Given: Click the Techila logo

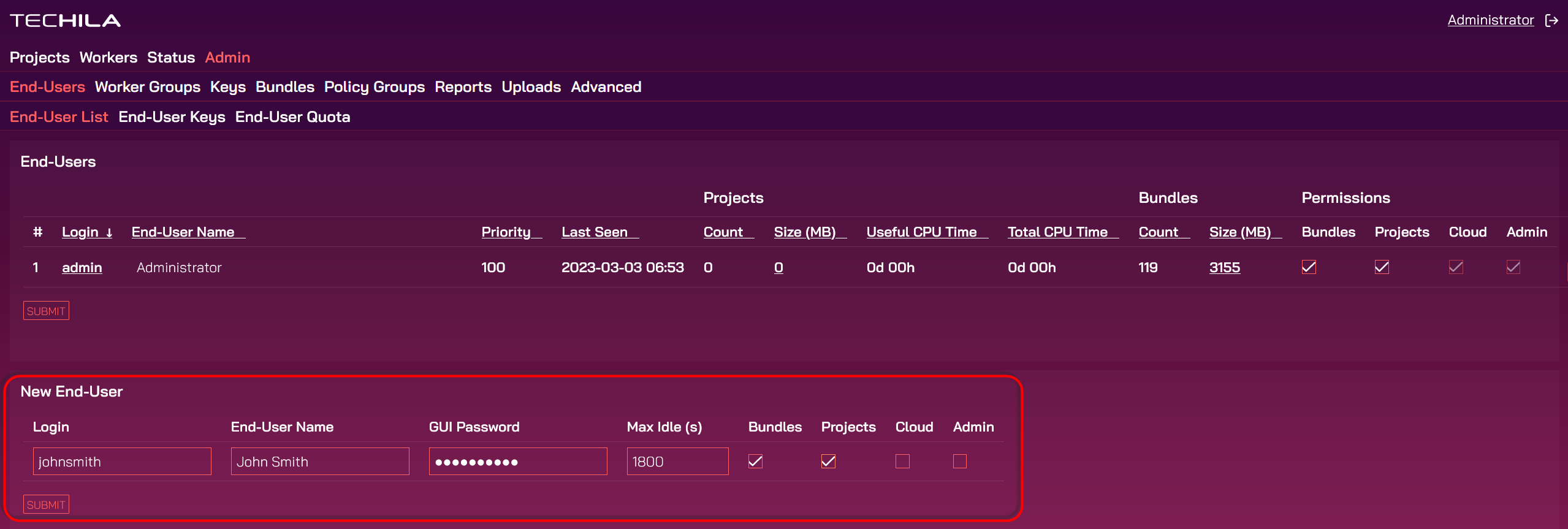Looking at the screenshot, I should pos(65,21).
